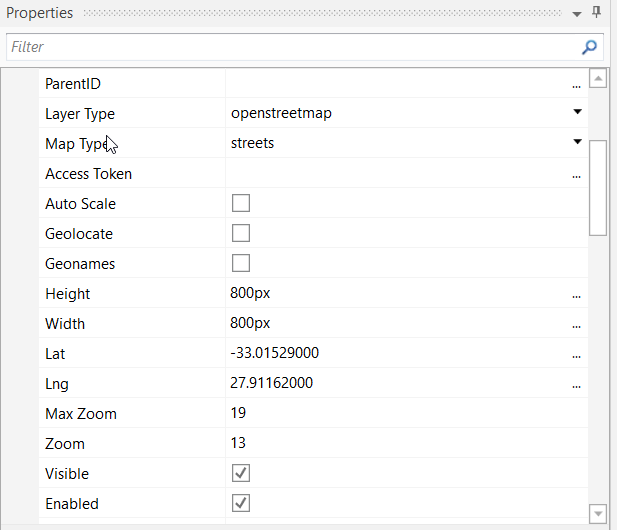Screen dimensions: 617x530
Task: Select the Max Zoom value field
Action: tap(400, 414)
